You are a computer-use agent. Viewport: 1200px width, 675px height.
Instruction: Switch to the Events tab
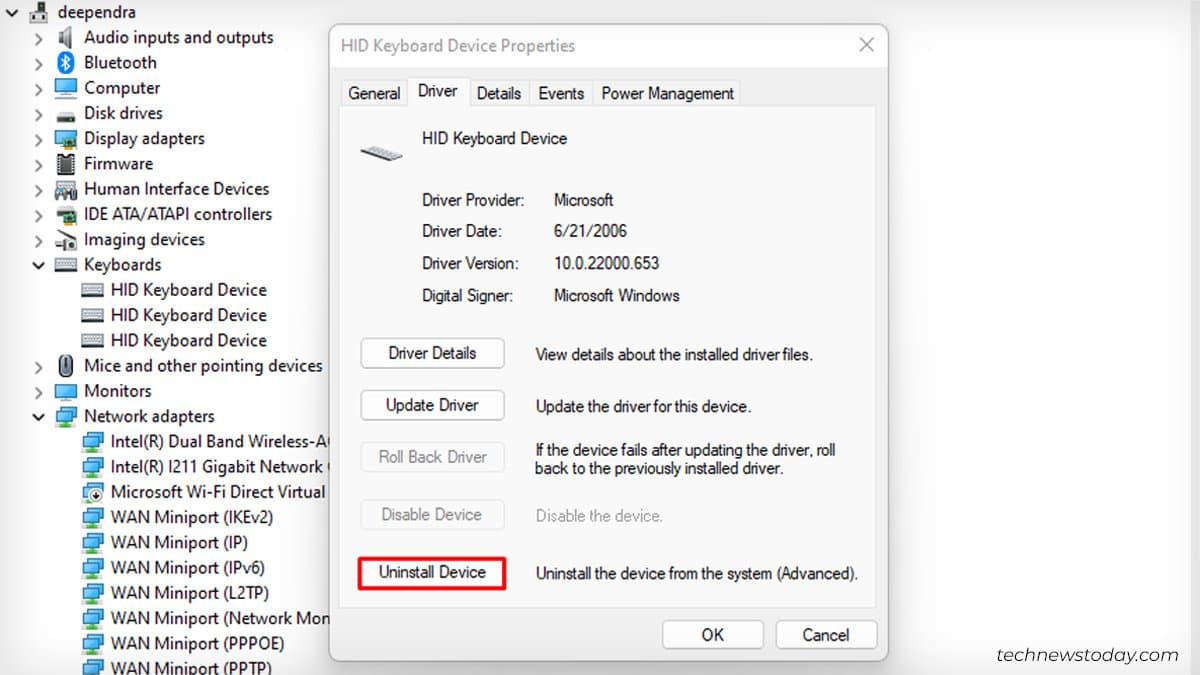(x=561, y=92)
